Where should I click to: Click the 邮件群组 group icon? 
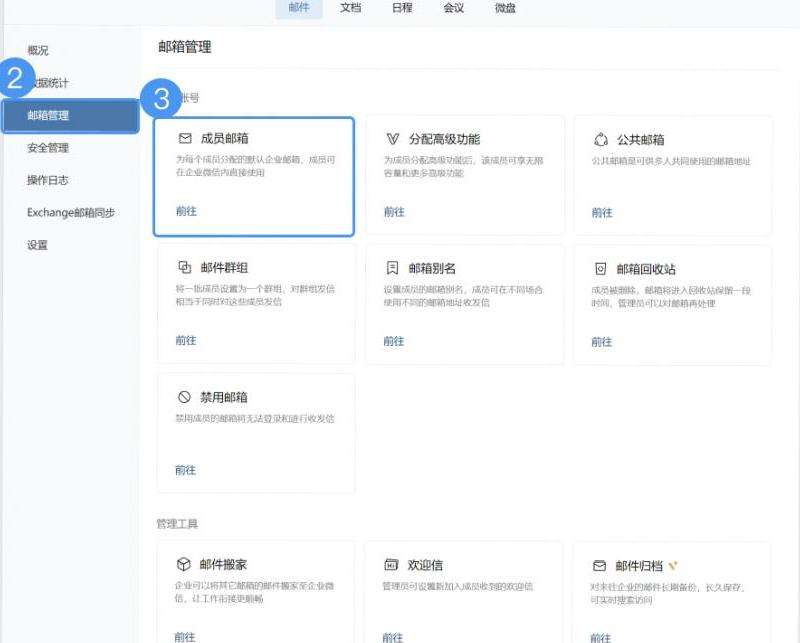coord(184,268)
